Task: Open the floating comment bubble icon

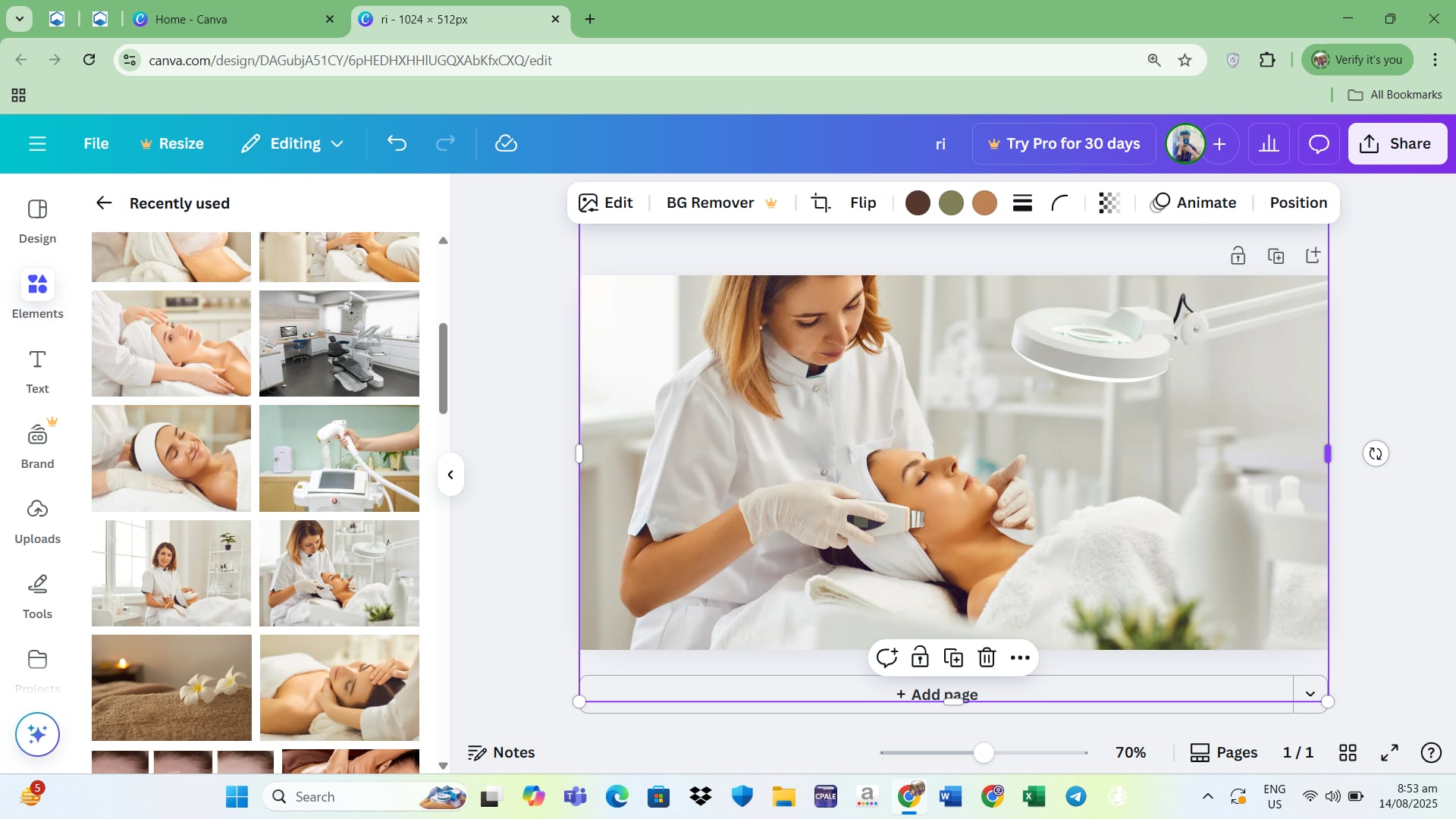Action: pyautogui.click(x=886, y=657)
